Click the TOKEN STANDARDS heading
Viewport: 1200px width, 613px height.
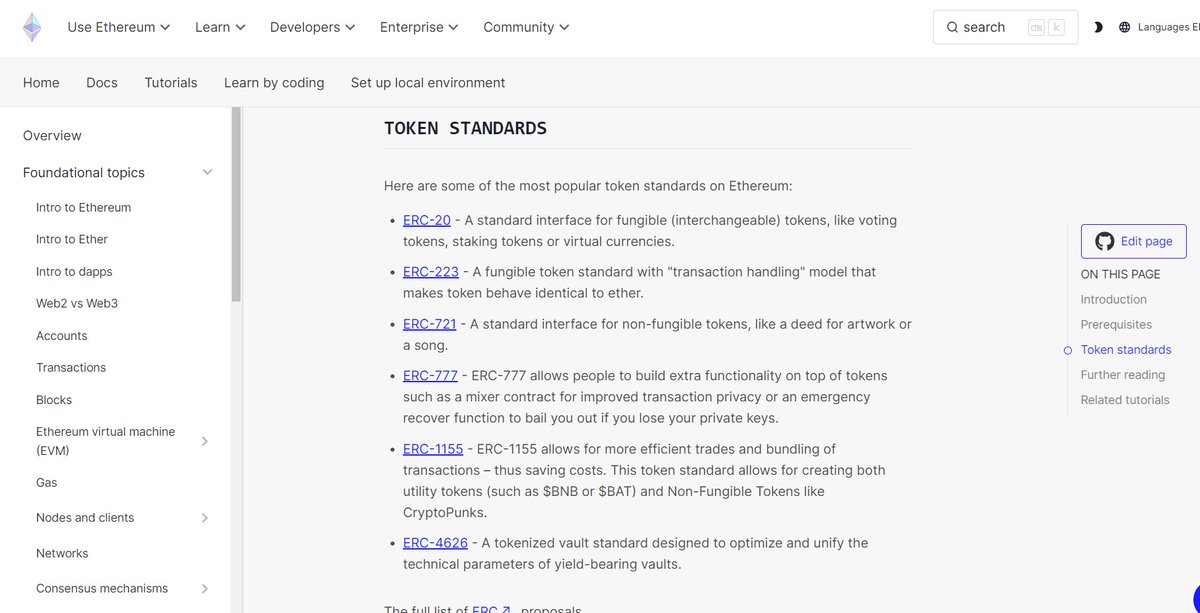465,128
